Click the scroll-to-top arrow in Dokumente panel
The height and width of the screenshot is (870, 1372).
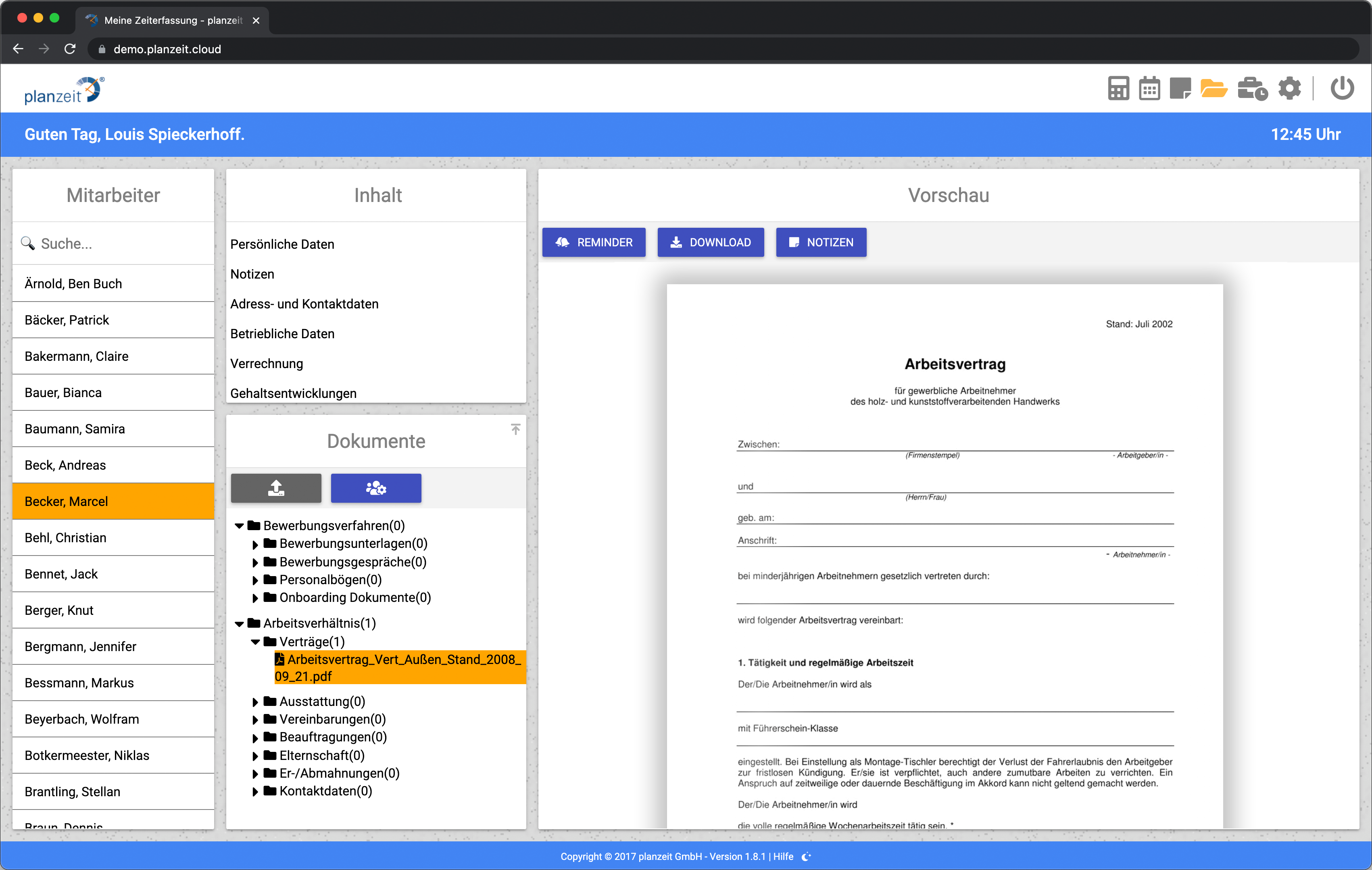tap(515, 429)
